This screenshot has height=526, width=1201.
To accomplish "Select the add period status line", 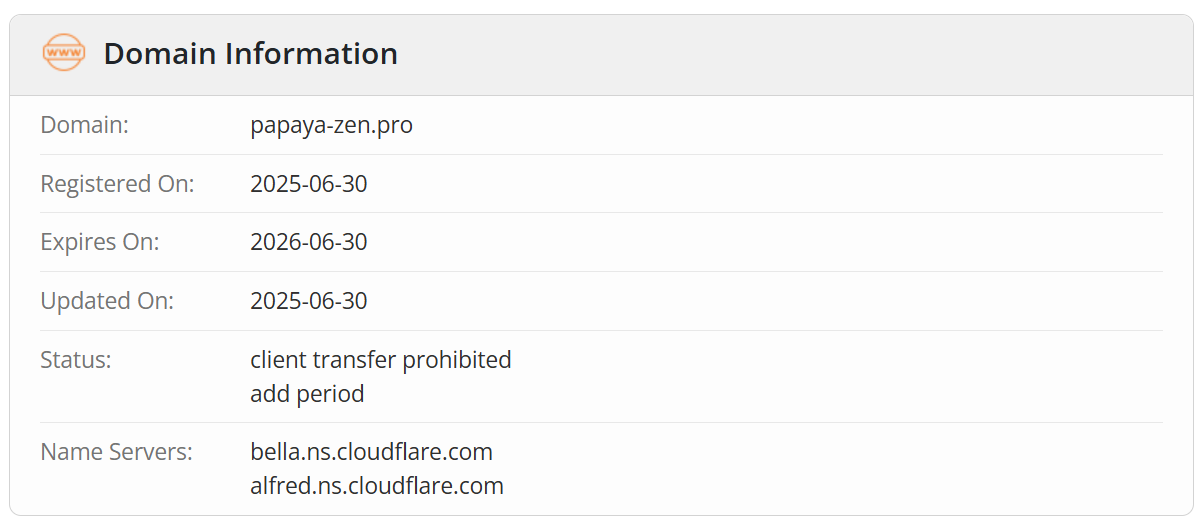I will (x=307, y=394).
